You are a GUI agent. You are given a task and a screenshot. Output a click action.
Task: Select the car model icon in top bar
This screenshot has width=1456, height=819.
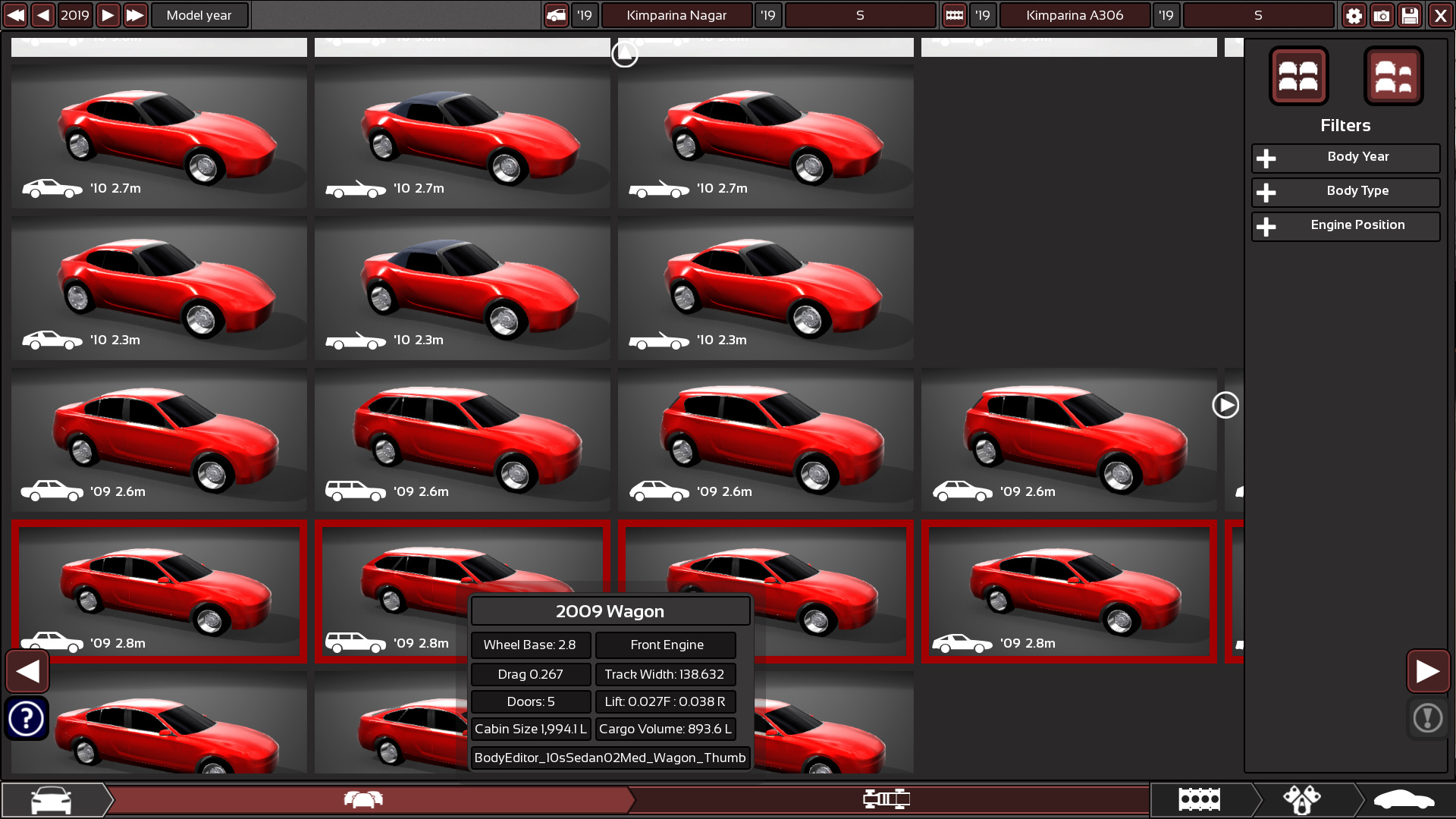point(557,15)
